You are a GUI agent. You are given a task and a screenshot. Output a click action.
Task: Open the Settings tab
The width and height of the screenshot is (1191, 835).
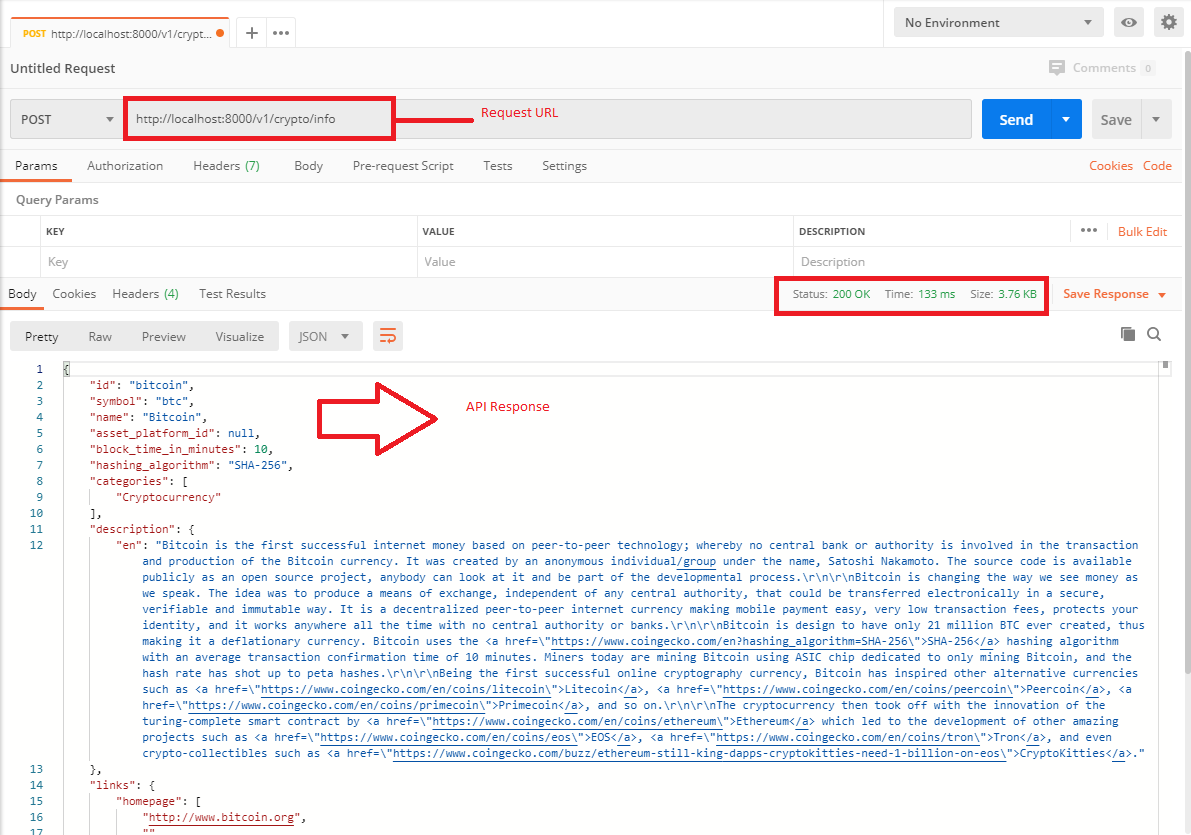pos(564,166)
